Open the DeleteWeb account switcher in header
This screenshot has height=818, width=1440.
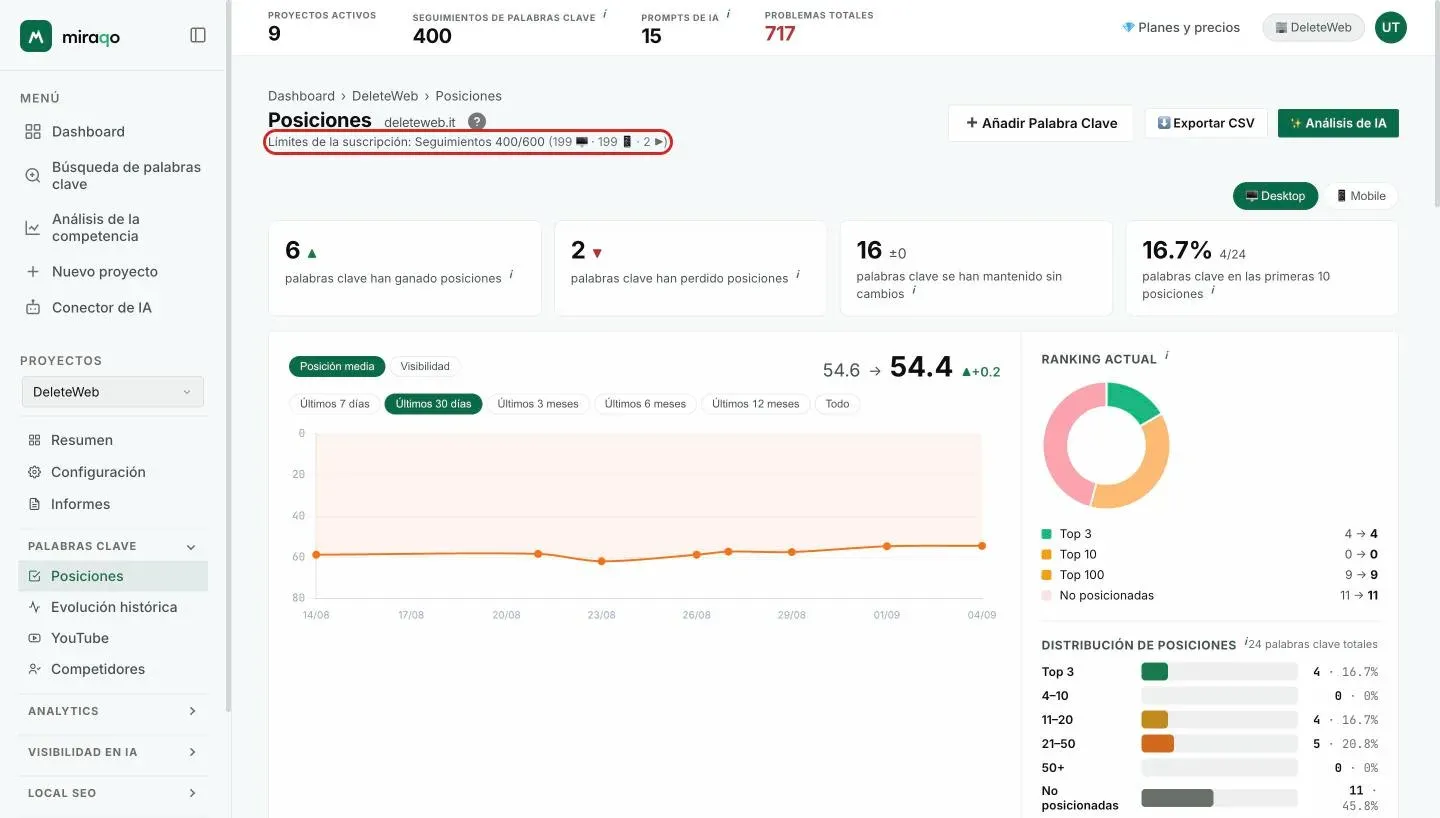[x=1313, y=27]
